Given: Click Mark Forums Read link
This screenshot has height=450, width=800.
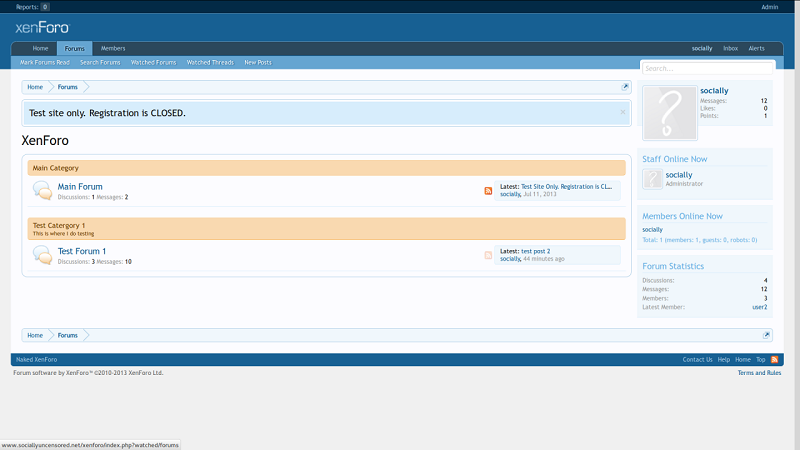Looking at the screenshot, I should click(x=45, y=62).
